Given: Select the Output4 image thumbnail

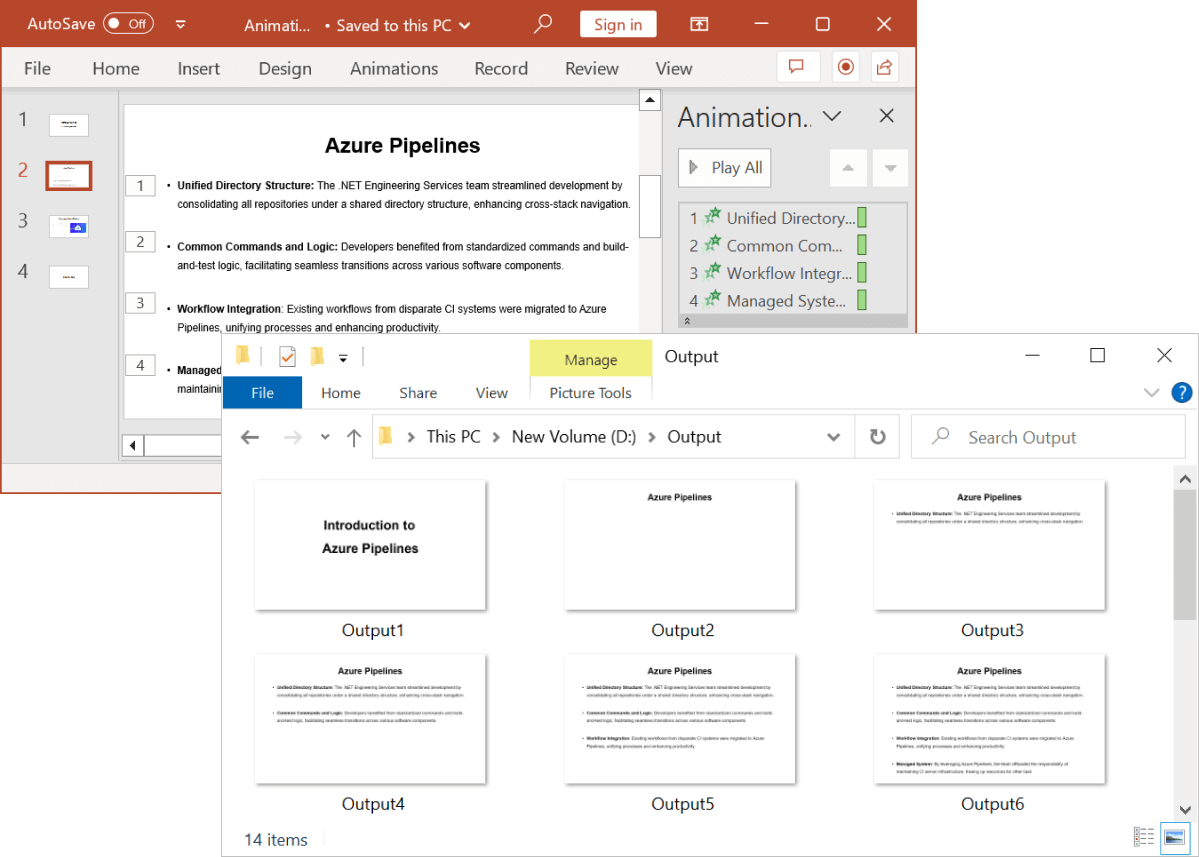Looking at the screenshot, I should pyautogui.click(x=370, y=719).
